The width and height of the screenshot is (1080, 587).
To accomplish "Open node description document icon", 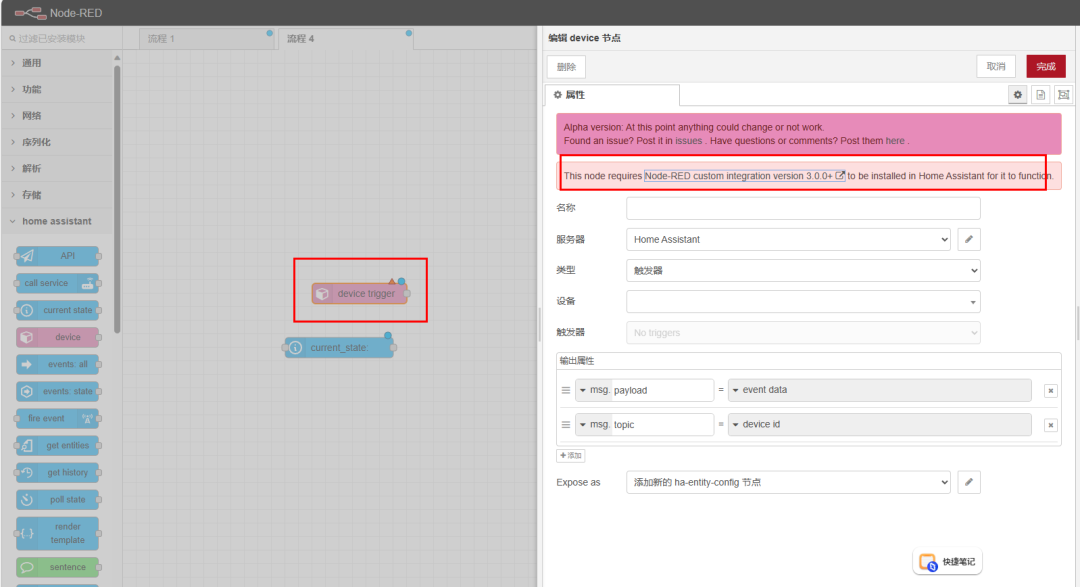I will (x=1041, y=94).
